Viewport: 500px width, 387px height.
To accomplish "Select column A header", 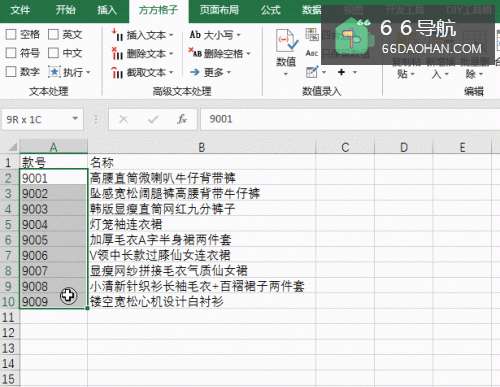I will pos(53,147).
